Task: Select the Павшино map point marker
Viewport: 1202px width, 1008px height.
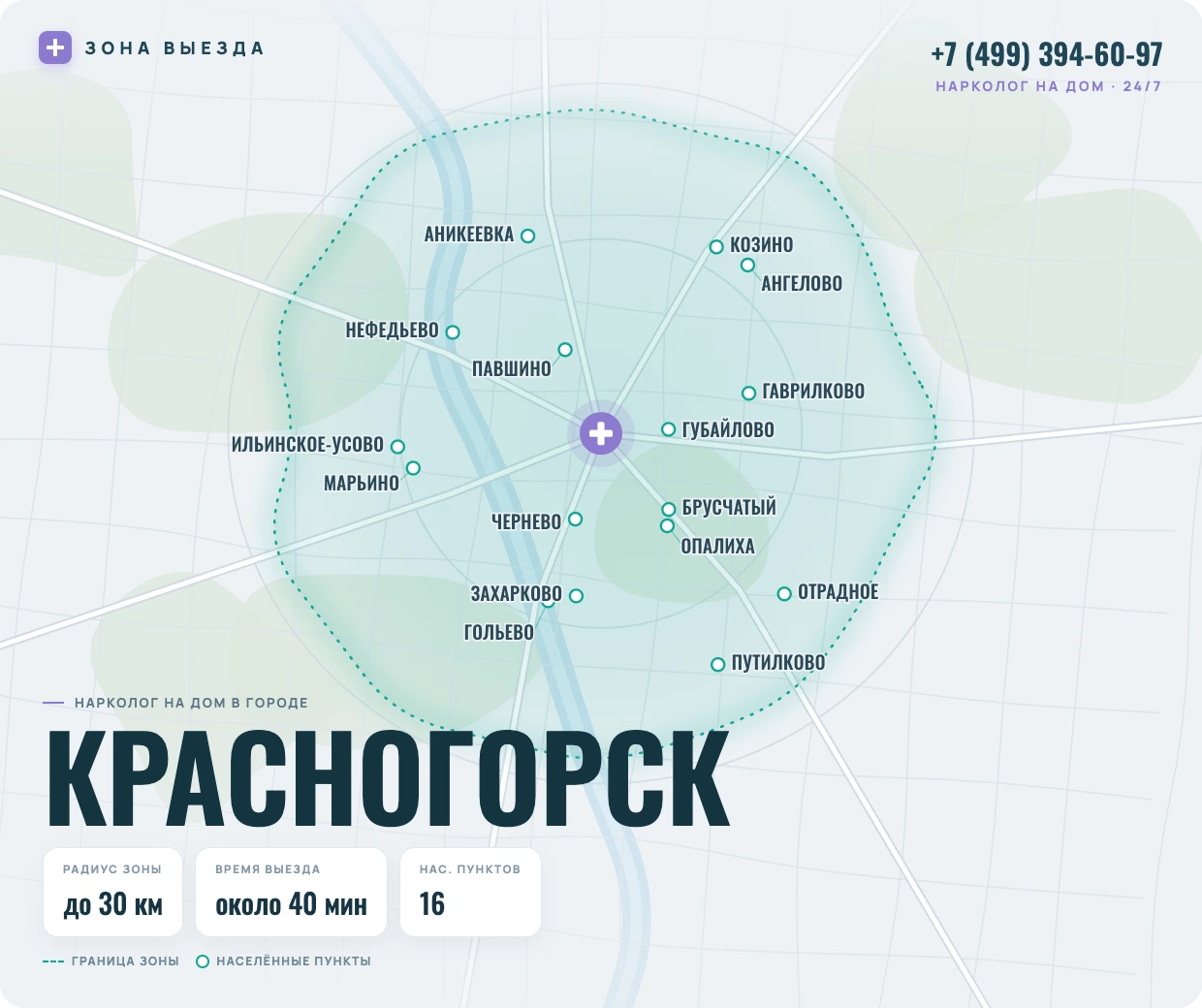Action: [565, 350]
